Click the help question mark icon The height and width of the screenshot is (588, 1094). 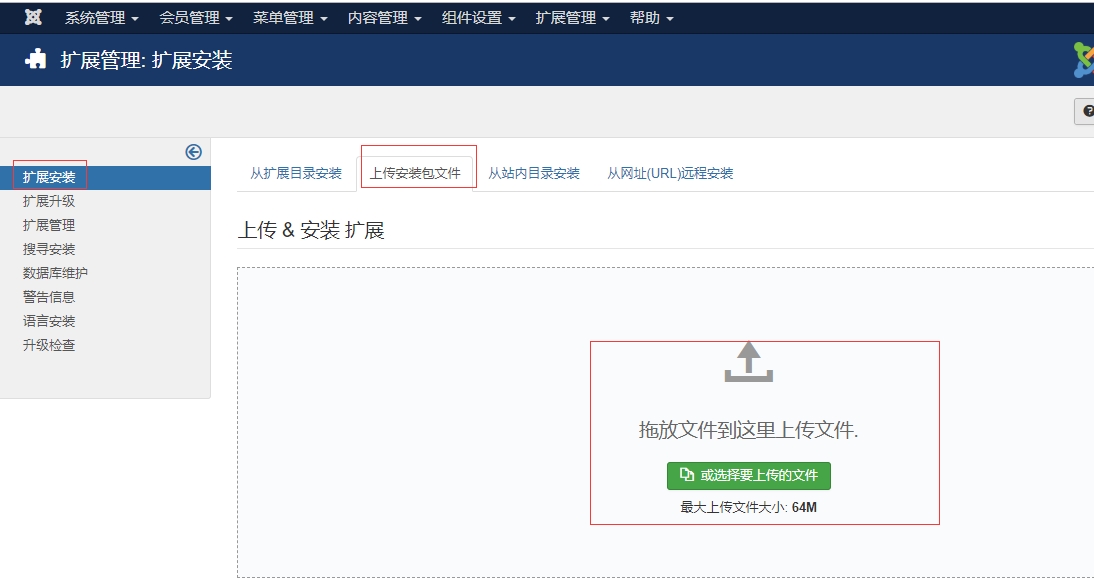(1087, 111)
